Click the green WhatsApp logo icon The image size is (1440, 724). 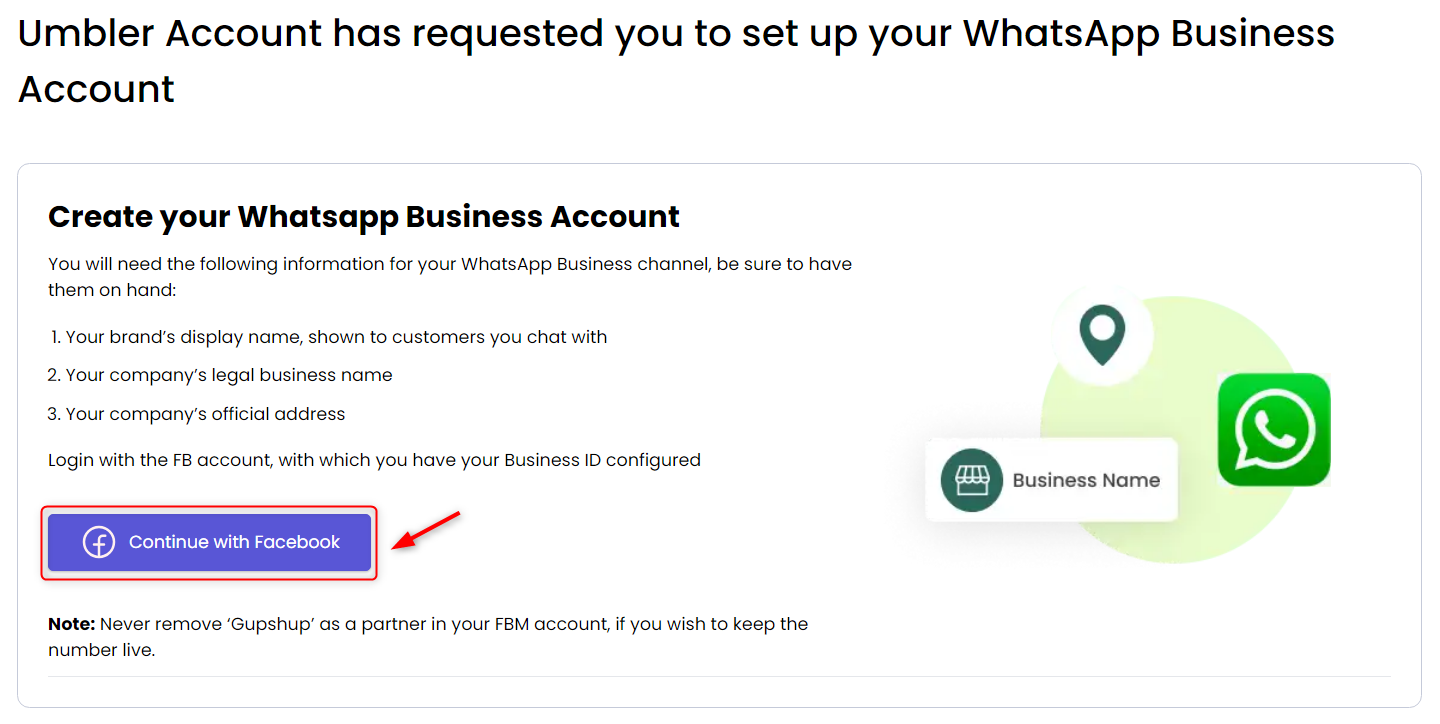click(x=1273, y=430)
